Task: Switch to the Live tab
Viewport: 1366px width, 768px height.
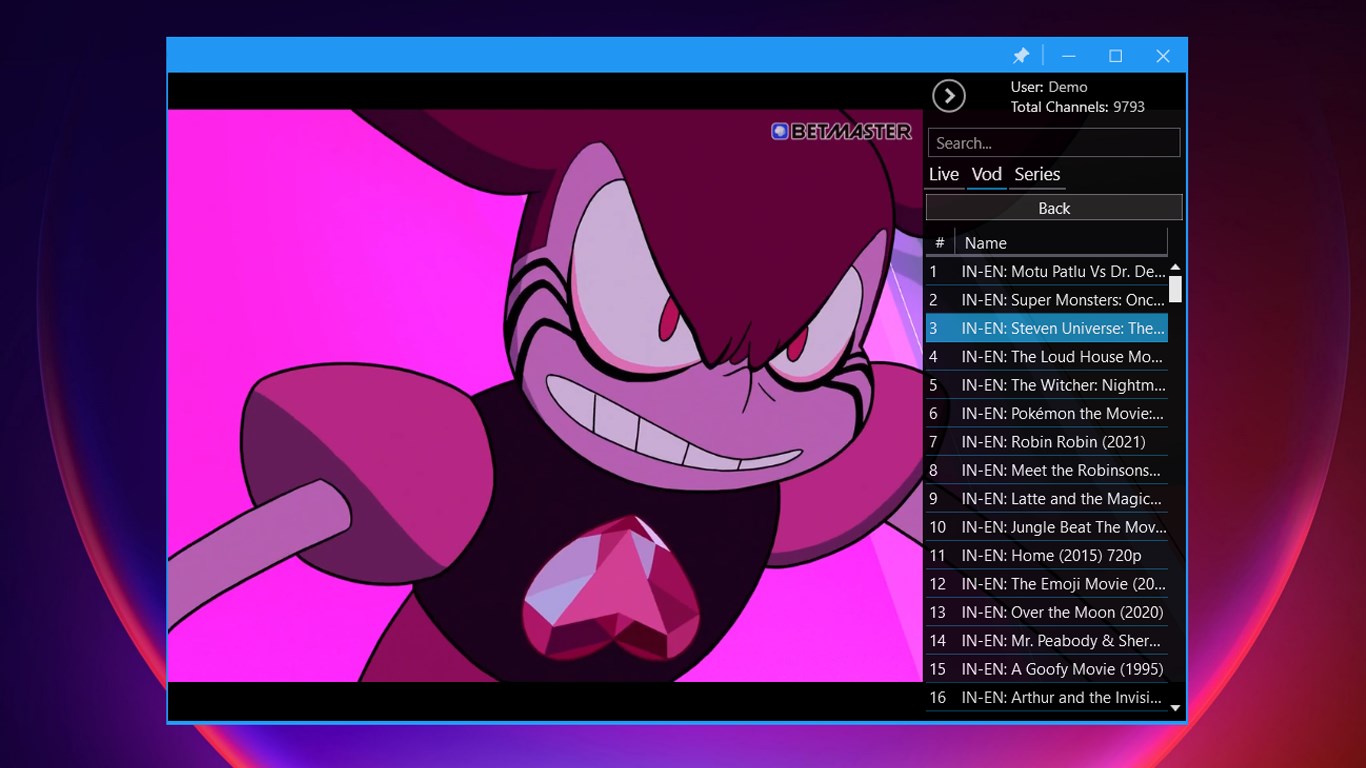Action: [943, 174]
